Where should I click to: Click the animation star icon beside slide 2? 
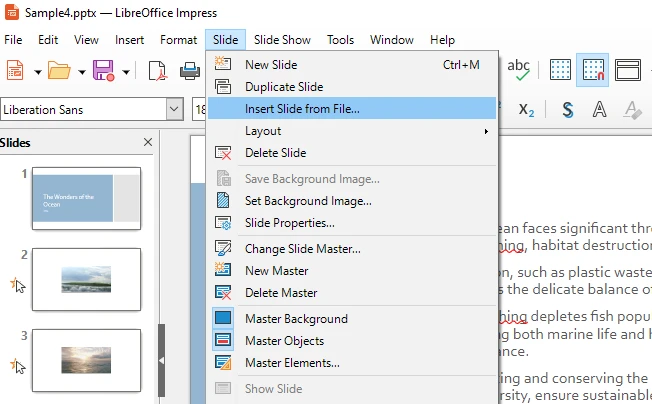point(17,285)
